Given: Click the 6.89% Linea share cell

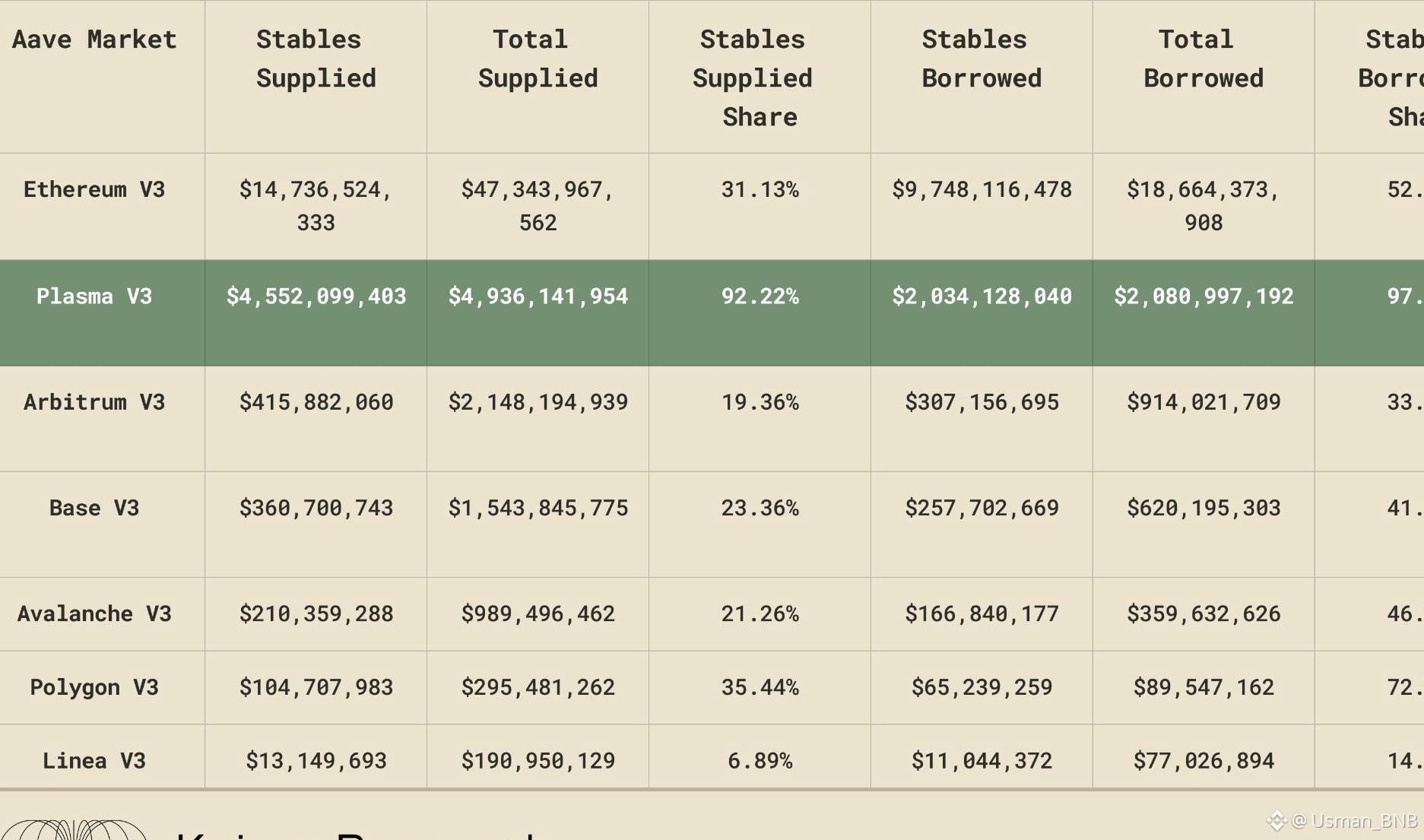Looking at the screenshot, I should tap(760, 760).
